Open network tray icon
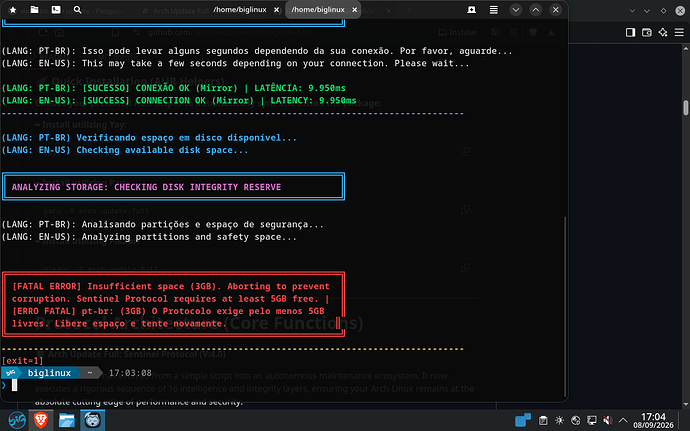This screenshot has height=431, width=690. pyautogui.click(x=576, y=420)
